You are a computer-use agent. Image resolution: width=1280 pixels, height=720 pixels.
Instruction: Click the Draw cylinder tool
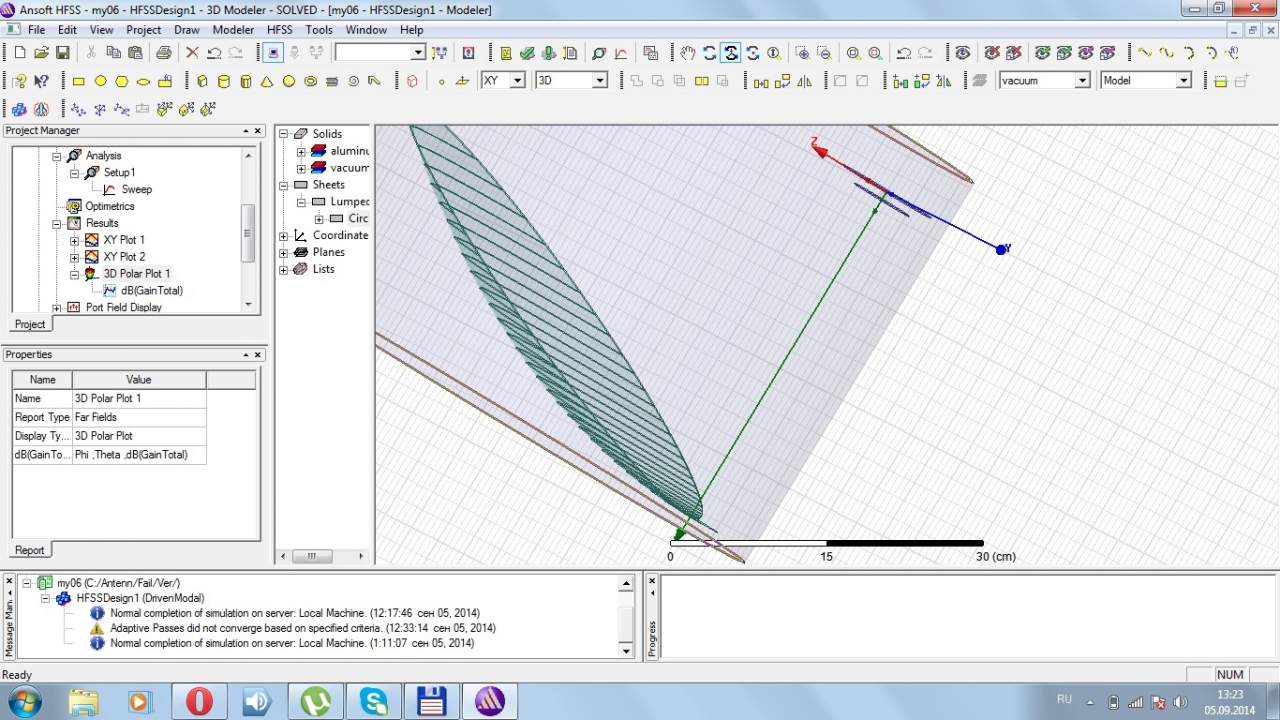[223, 81]
